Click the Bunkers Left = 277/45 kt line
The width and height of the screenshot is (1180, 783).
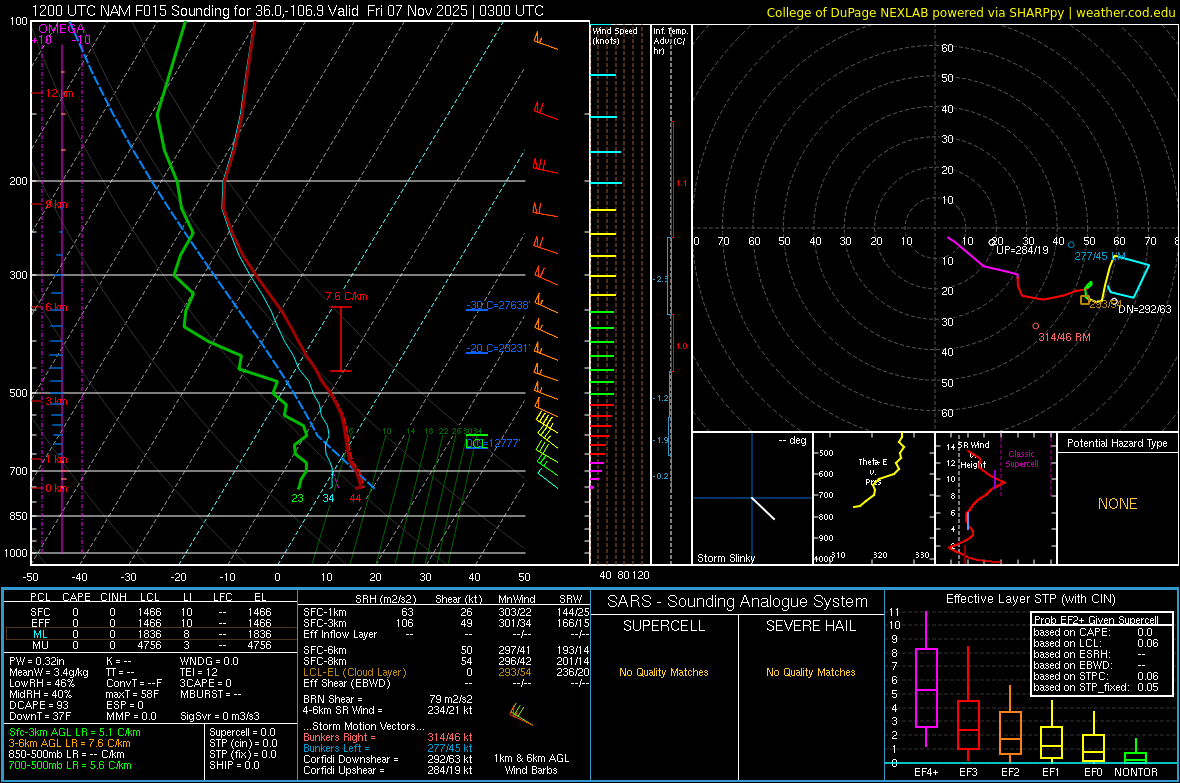(x=388, y=748)
